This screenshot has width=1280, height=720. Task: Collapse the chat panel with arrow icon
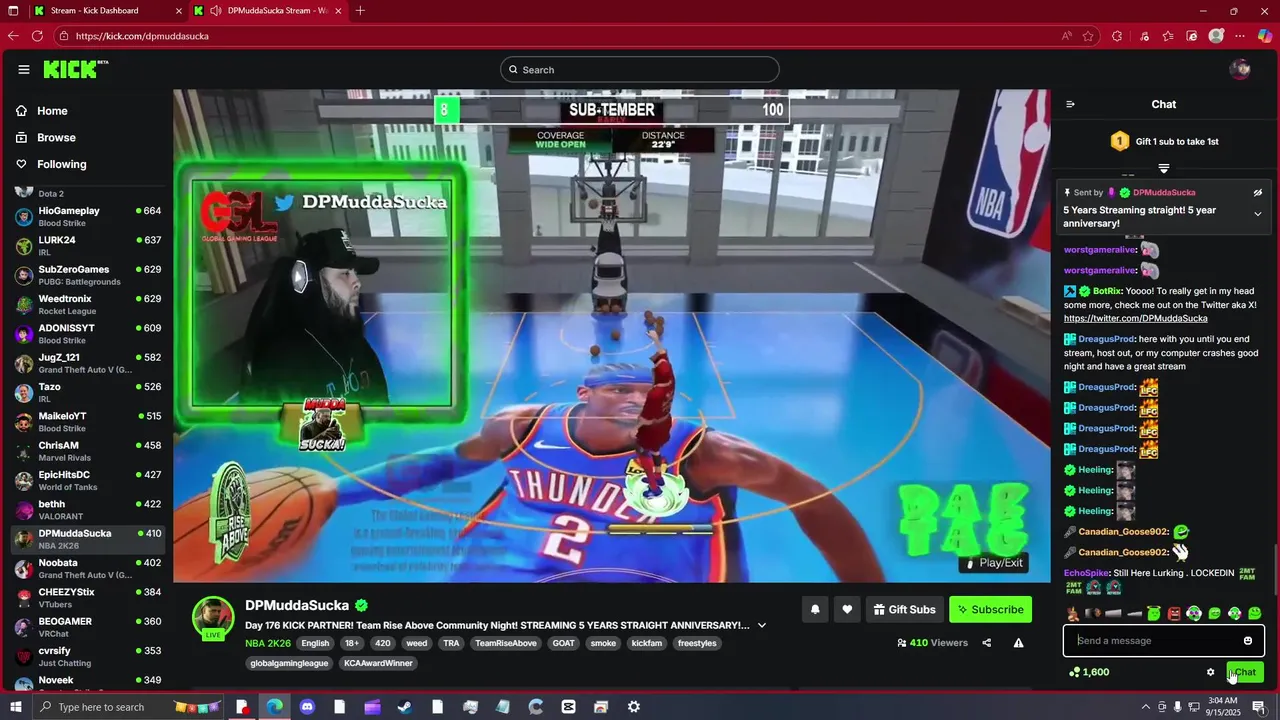1070,104
